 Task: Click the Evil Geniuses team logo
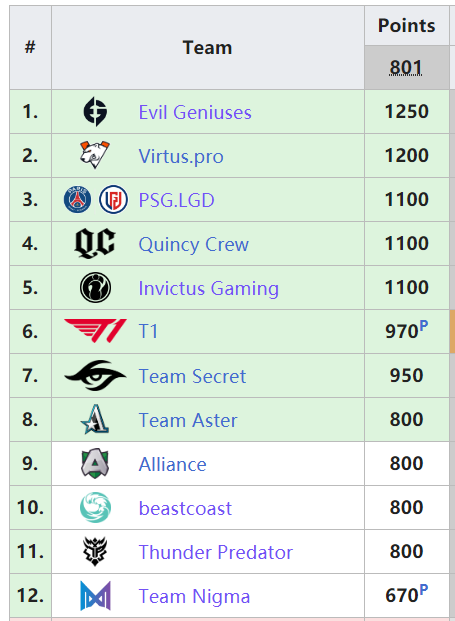[x=95, y=112]
